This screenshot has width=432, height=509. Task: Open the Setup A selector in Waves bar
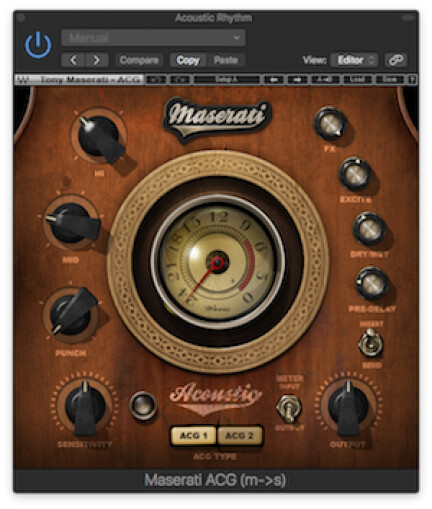227,80
